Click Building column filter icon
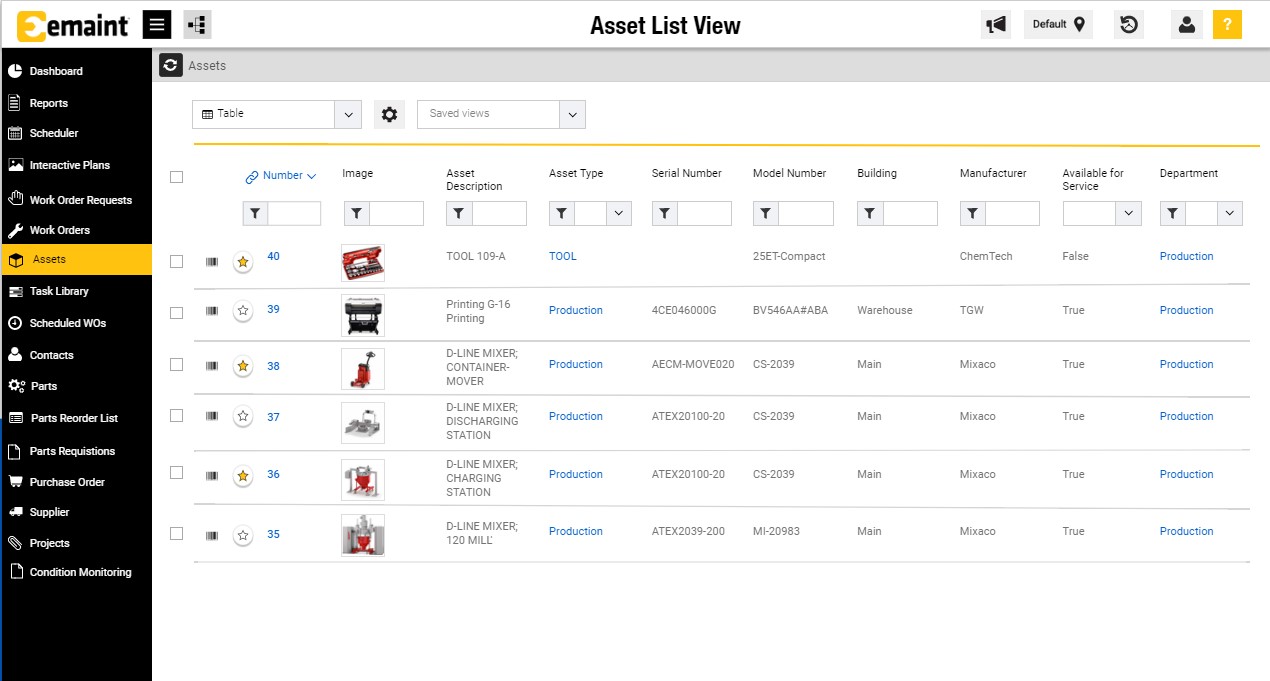The image size is (1270, 681). 870,213
